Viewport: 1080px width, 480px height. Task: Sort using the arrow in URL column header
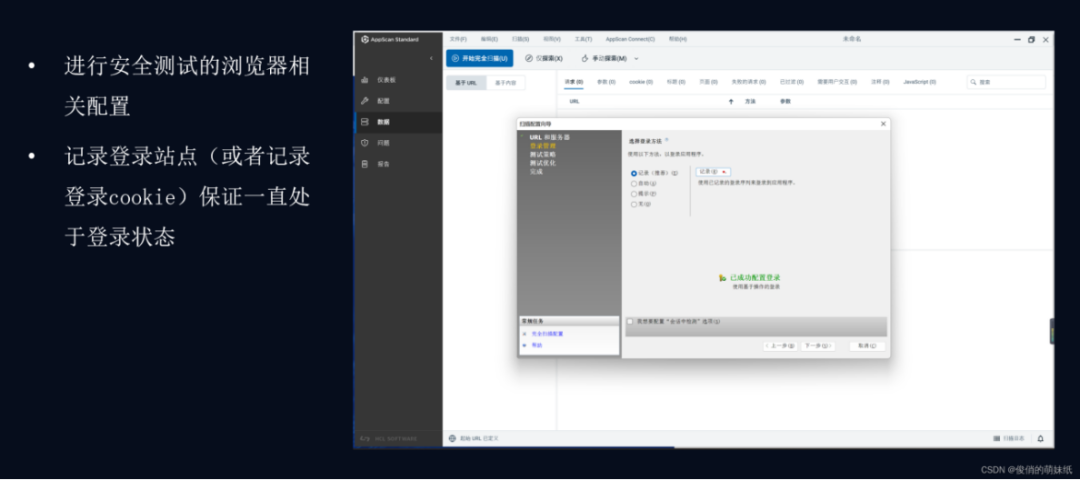pyautogui.click(x=731, y=102)
